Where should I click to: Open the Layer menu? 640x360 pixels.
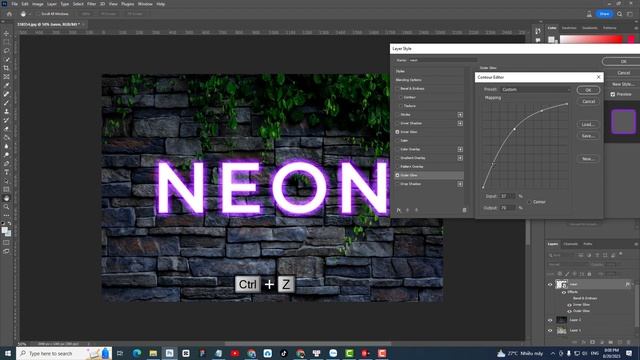pyautogui.click(x=51, y=4)
